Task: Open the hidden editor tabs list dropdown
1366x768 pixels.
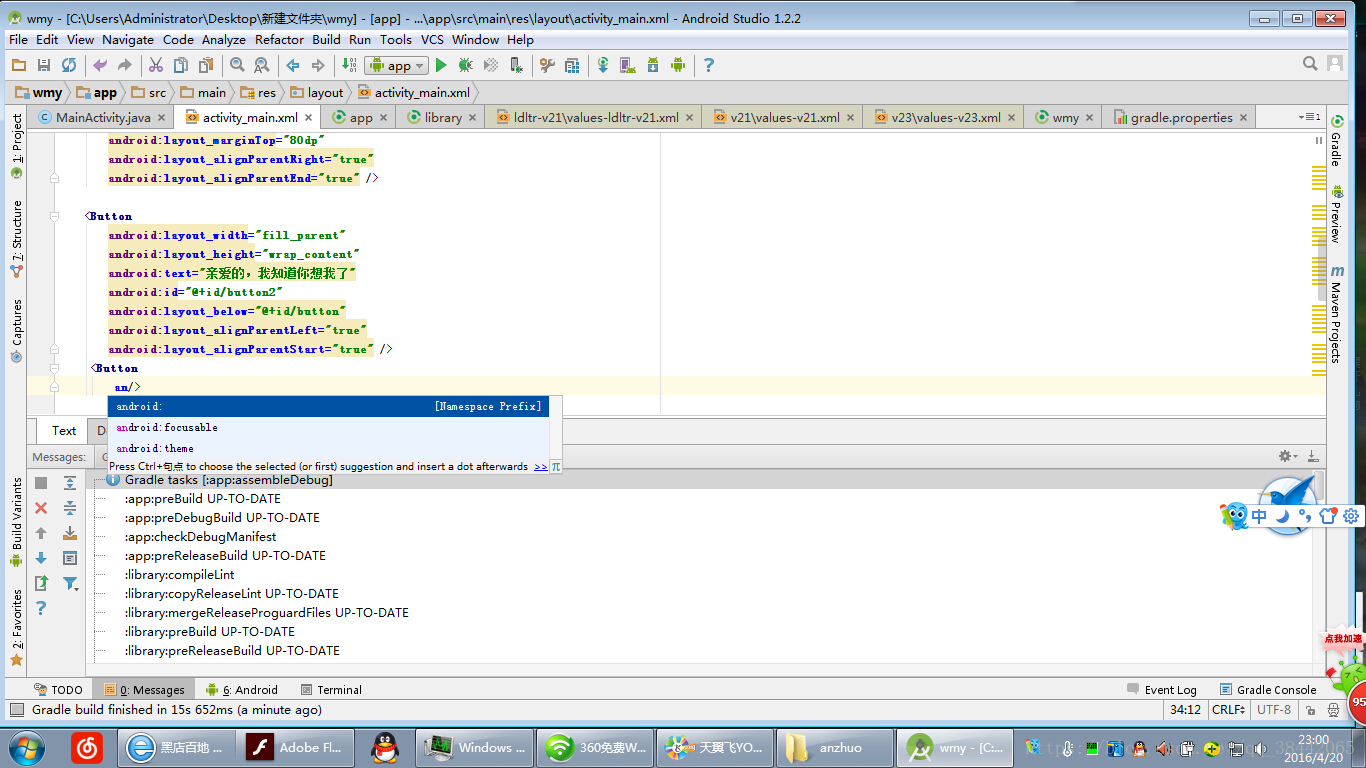Action: 1310,118
